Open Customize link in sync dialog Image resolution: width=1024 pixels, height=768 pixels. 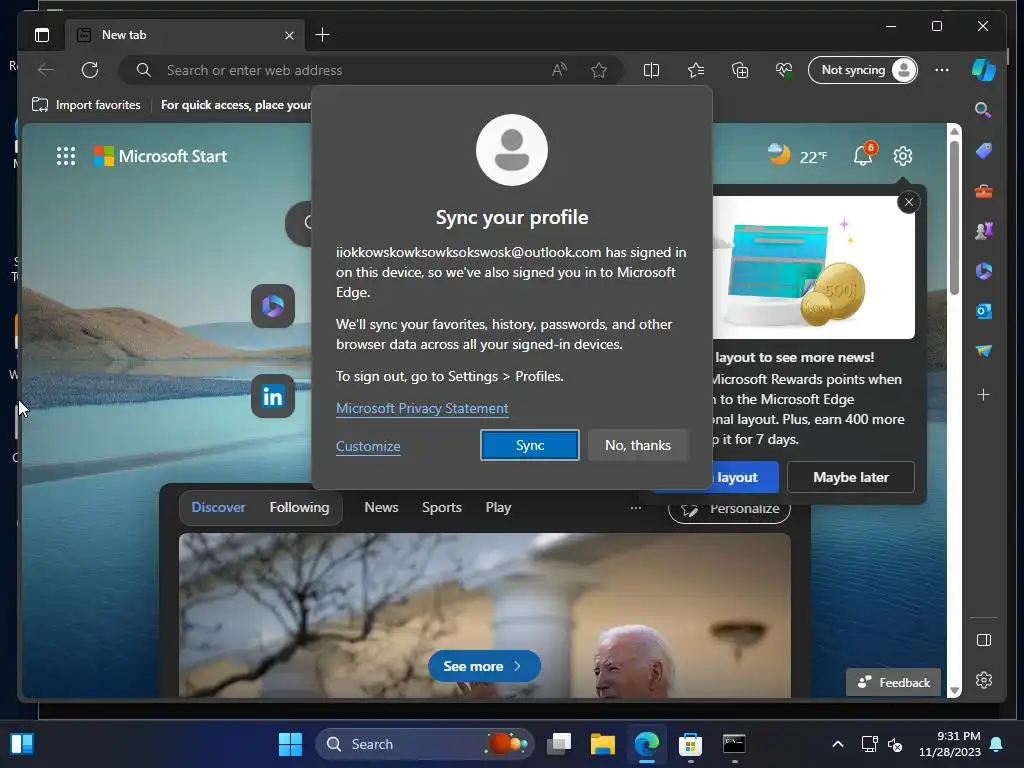point(368,446)
